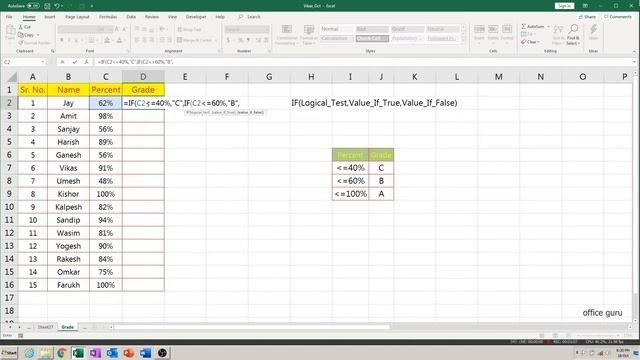640x360 pixels.
Task: Open Conditional Formatting menu
Action: 287,35
